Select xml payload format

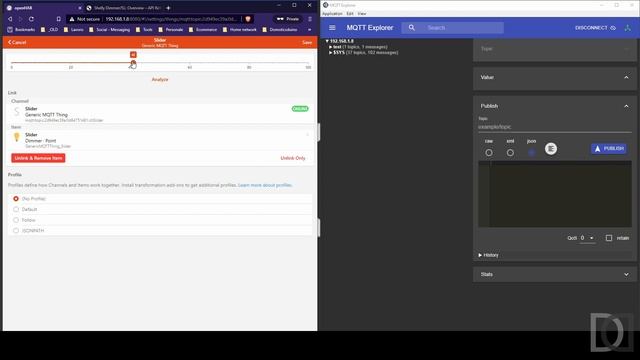(x=510, y=153)
